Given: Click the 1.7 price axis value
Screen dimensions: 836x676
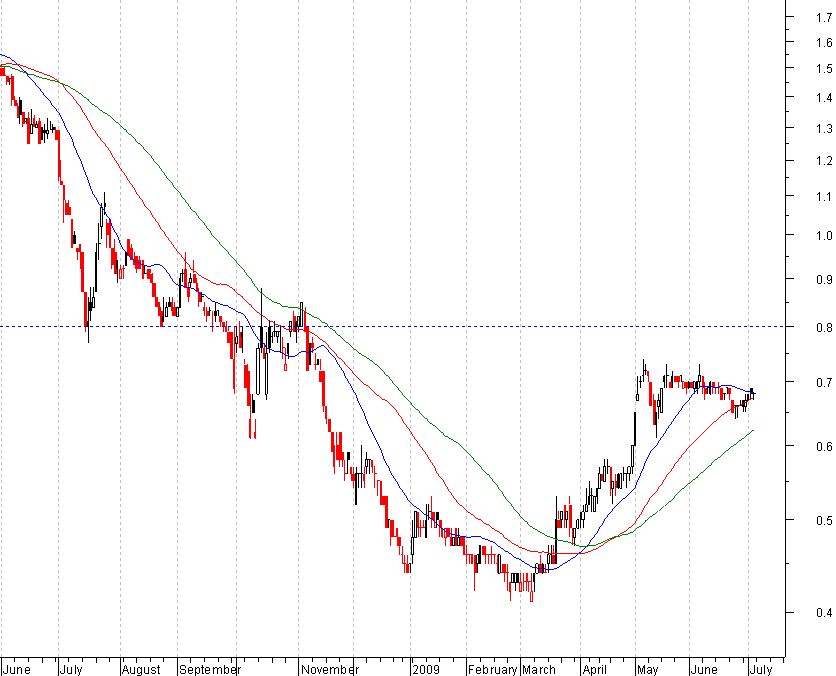Looking at the screenshot, I should coord(824,18).
